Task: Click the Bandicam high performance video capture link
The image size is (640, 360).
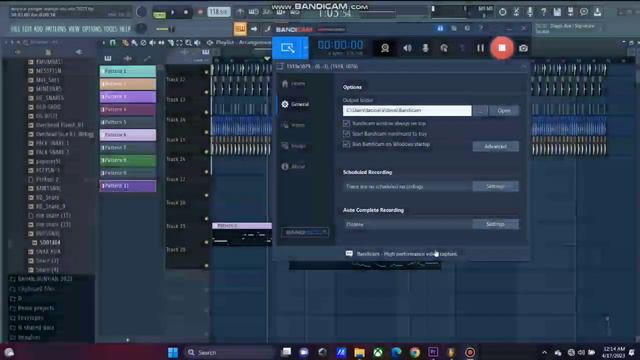Action: click(407, 254)
